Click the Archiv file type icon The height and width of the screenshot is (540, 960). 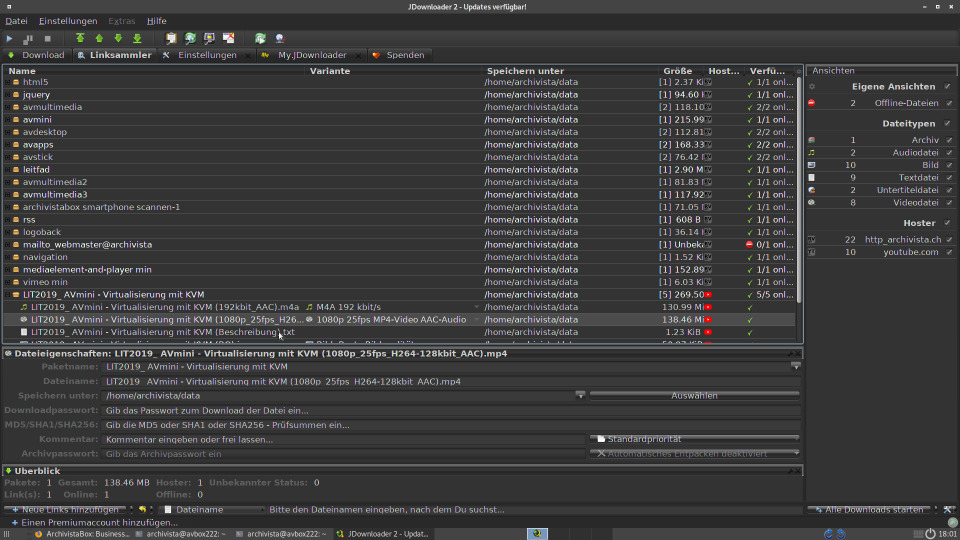tap(811, 140)
